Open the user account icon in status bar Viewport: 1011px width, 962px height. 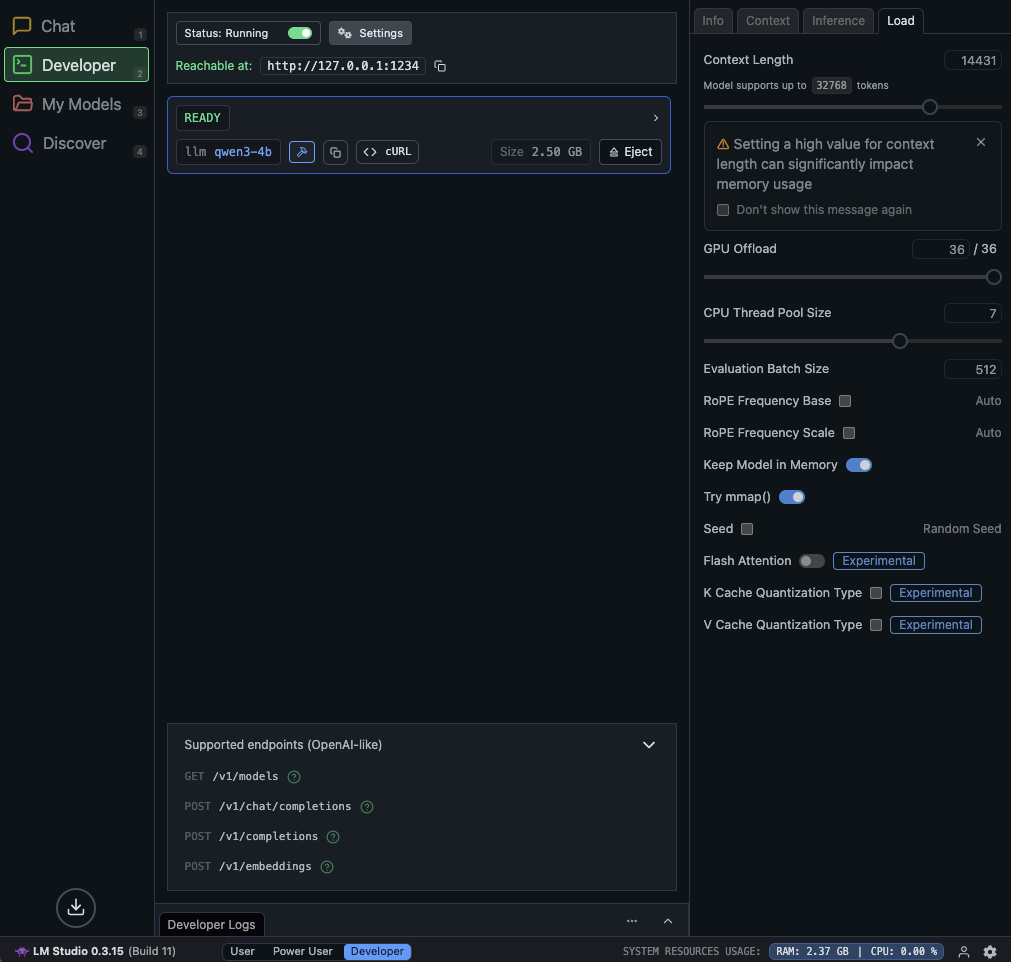tap(964, 951)
